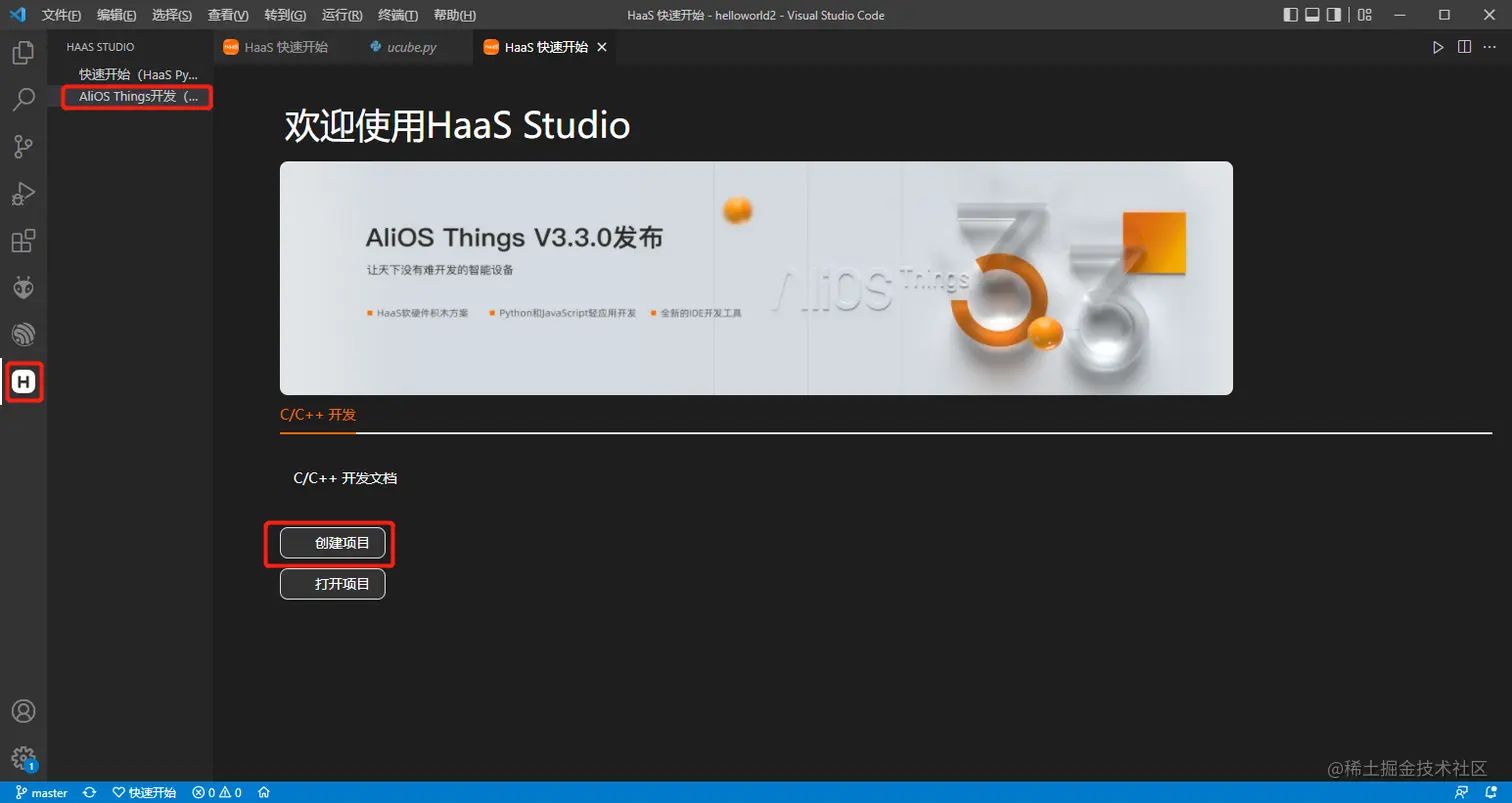Split the editor with the split icon
Screen dimensions: 1512x803
point(1464,47)
